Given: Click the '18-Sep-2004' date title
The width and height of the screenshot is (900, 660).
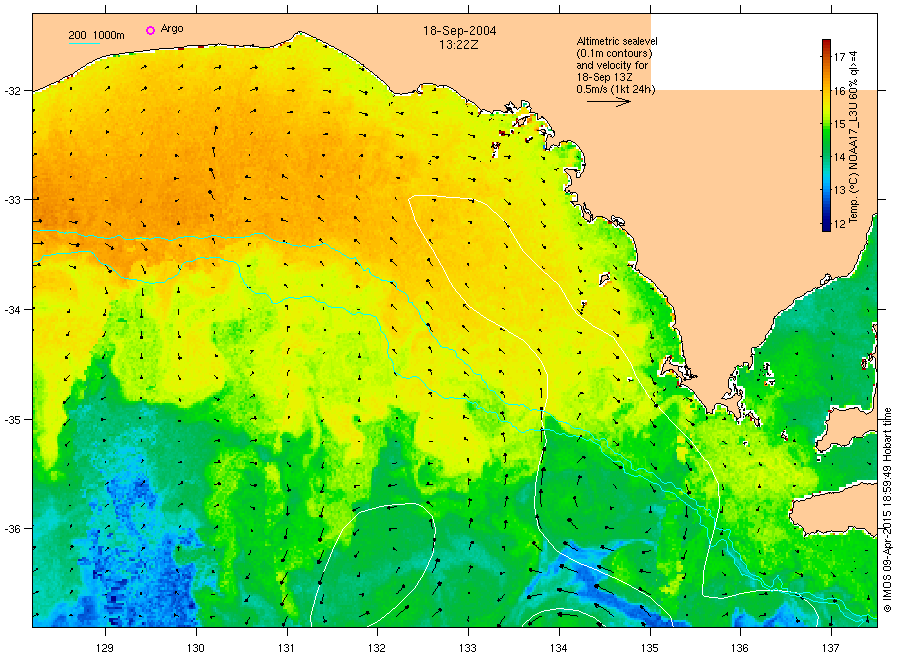Looking at the screenshot, I should tap(459, 31).
